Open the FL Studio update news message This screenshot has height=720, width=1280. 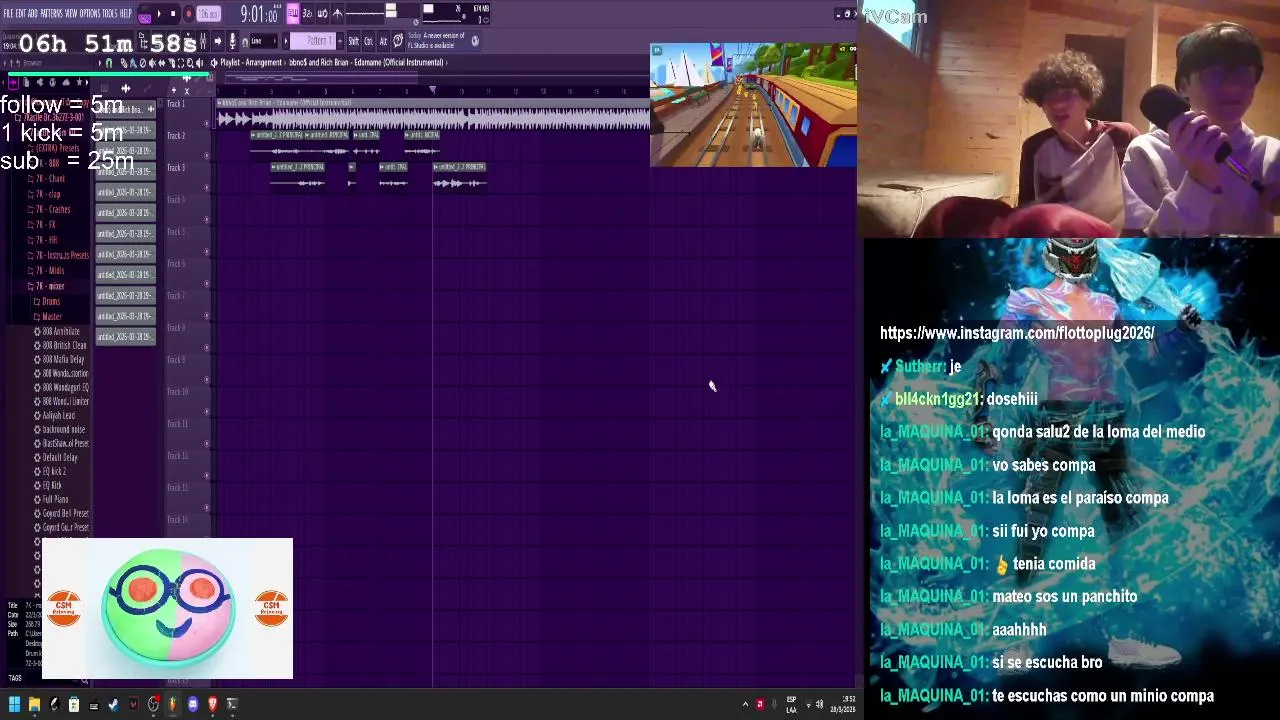click(x=438, y=41)
